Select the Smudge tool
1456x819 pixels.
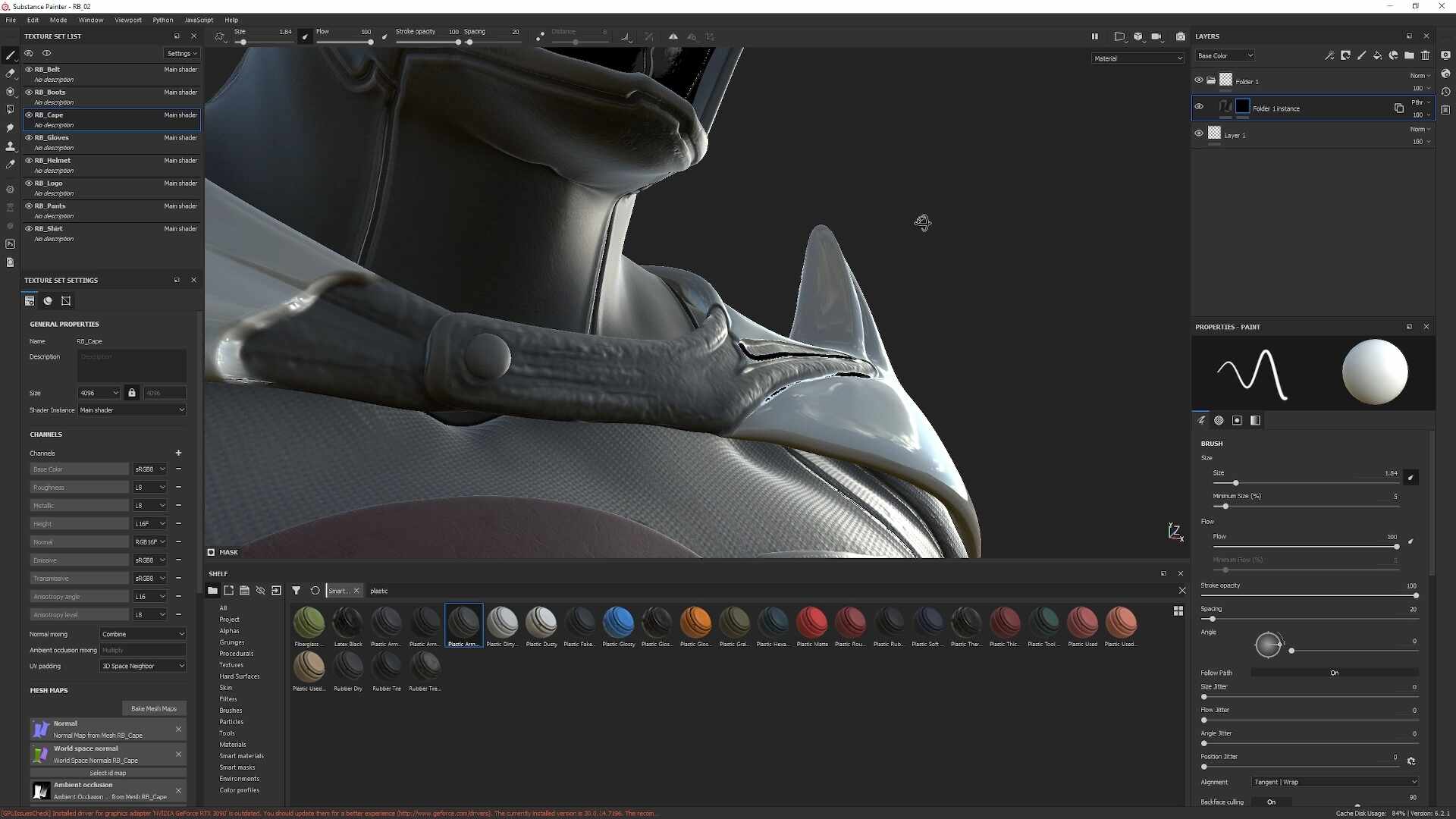[10, 128]
